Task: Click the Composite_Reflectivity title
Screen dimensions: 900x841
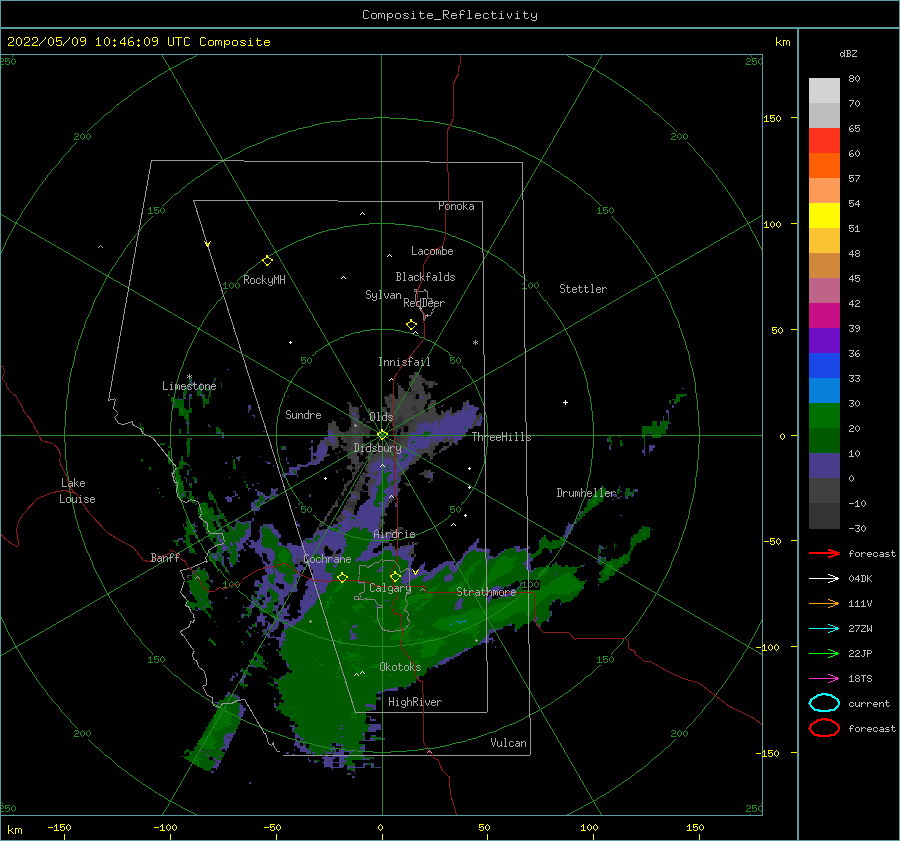Action: (450, 15)
